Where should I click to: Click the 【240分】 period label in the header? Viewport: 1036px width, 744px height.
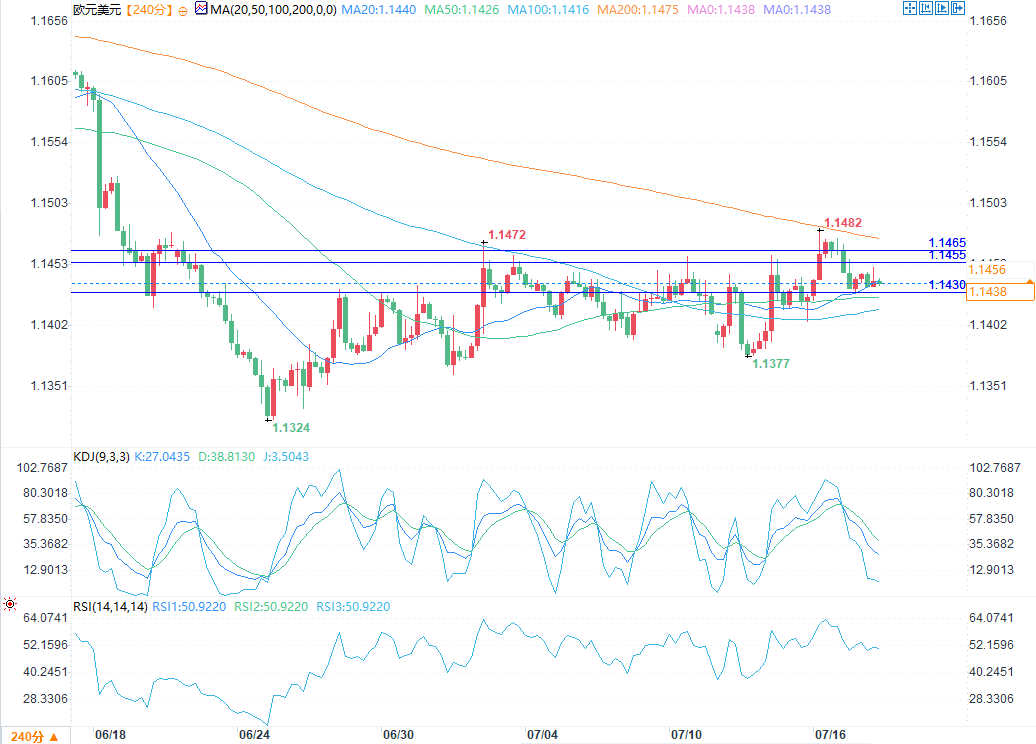tap(149, 10)
